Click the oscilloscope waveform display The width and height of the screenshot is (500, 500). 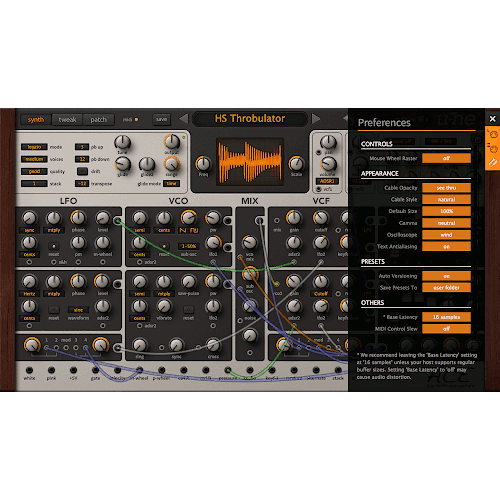tap(250, 162)
